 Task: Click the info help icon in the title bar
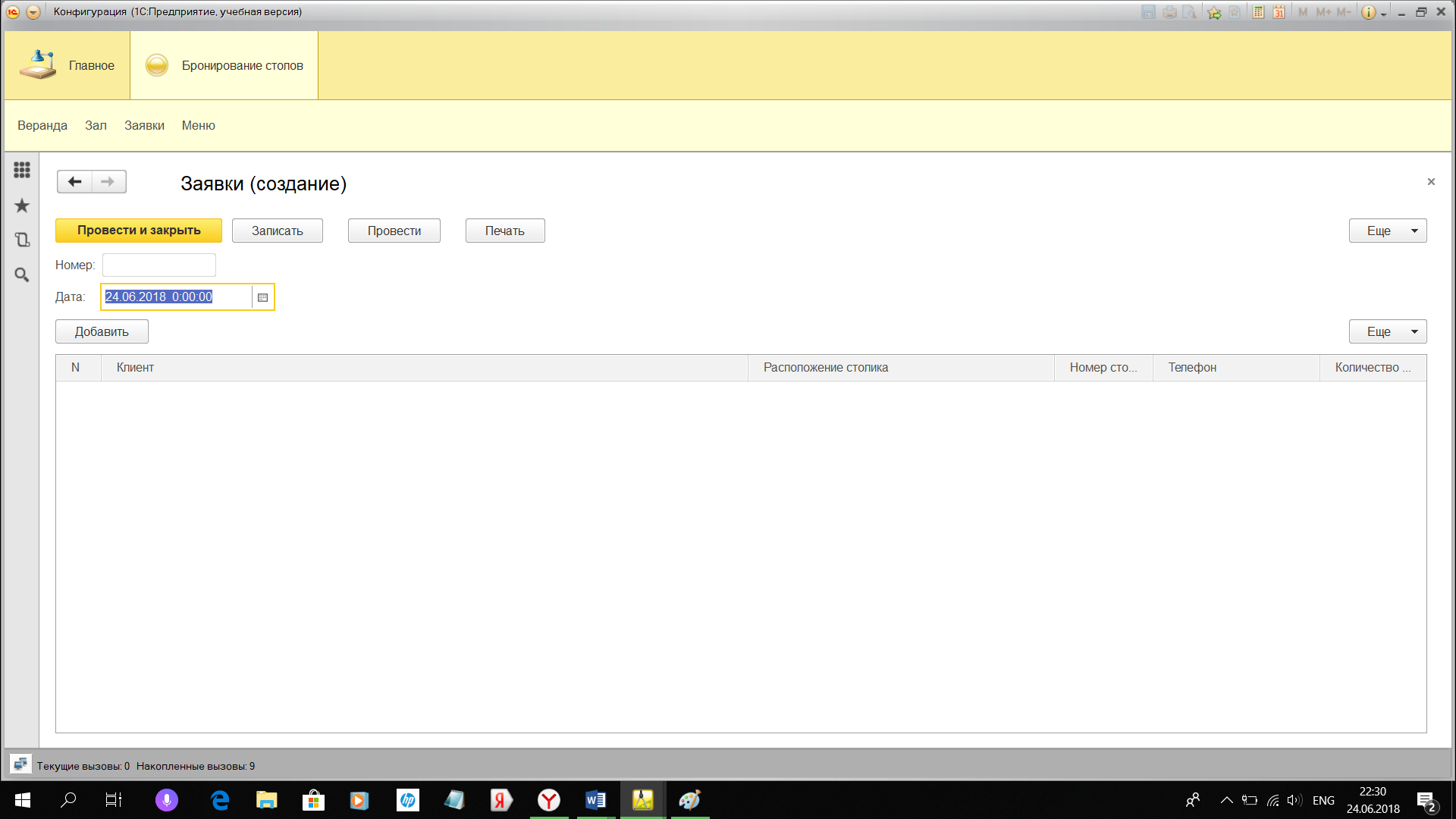point(1368,12)
